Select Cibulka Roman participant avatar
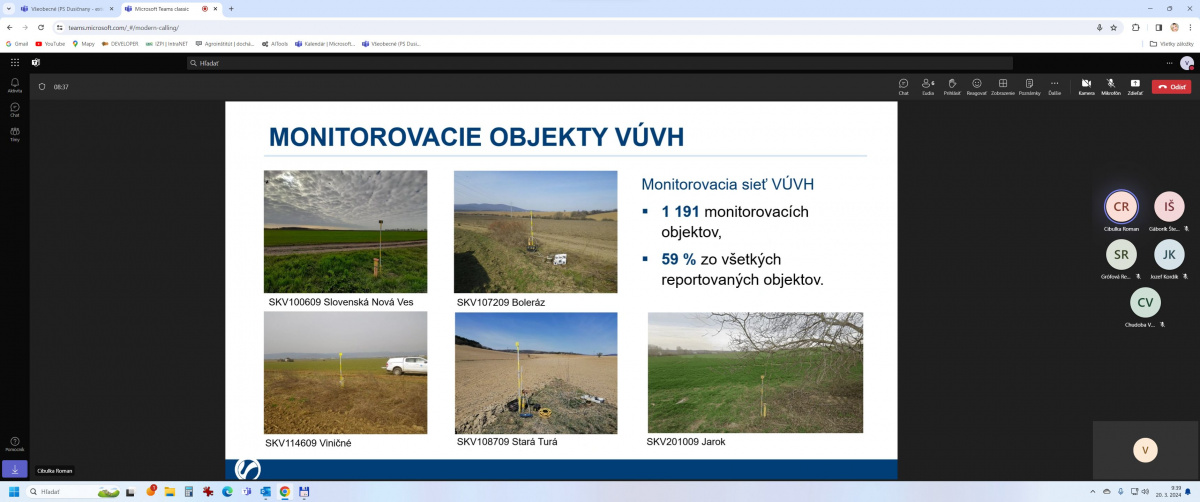1200x502 pixels. [1121, 206]
